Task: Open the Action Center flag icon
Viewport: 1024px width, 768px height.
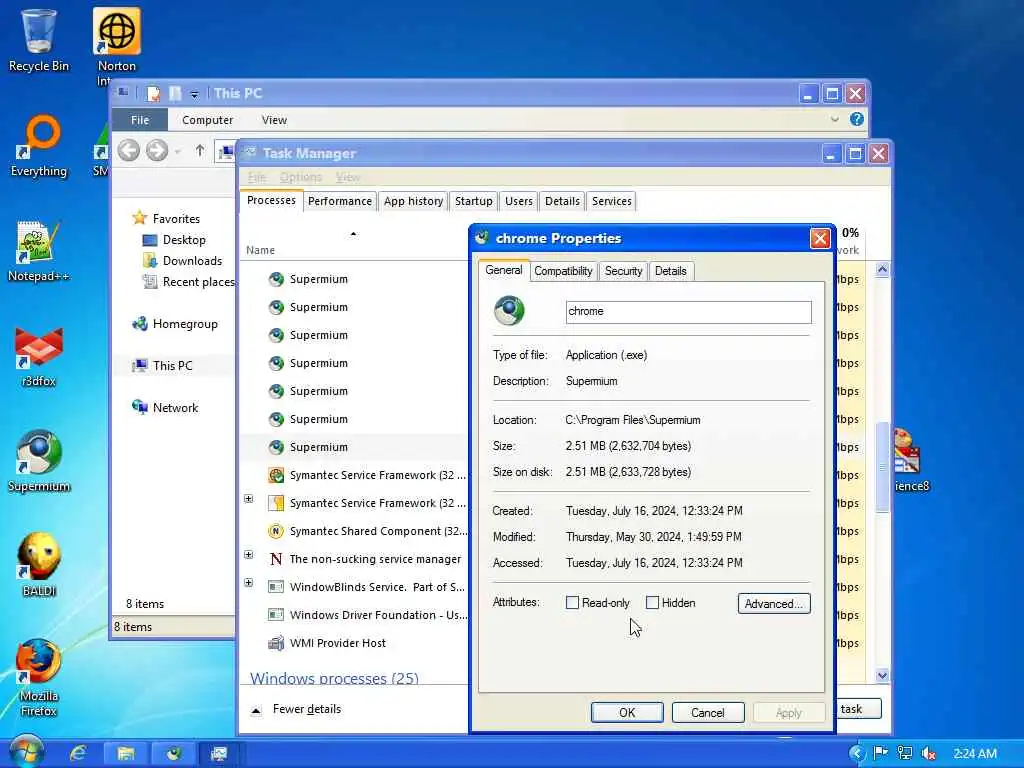Action: click(880, 754)
